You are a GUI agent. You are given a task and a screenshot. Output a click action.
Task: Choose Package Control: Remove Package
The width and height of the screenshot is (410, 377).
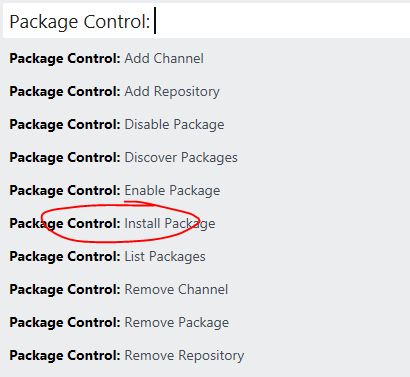click(x=207, y=323)
